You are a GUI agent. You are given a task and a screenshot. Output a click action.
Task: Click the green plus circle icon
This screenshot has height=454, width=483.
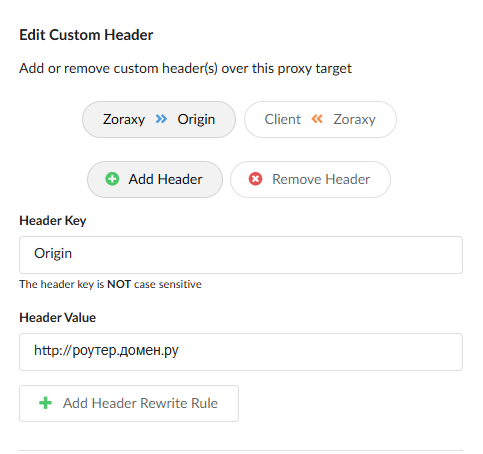pyautogui.click(x=112, y=179)
